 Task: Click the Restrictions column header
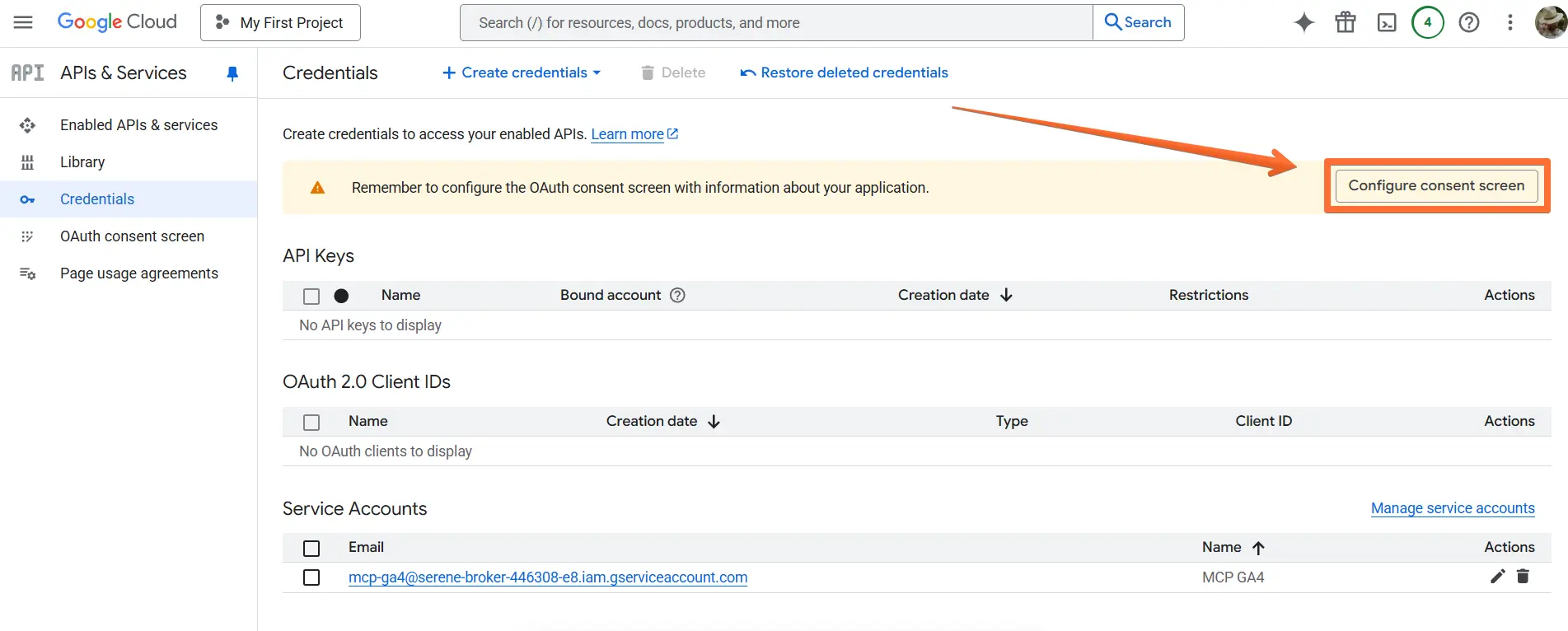[x=1209, y=295]
